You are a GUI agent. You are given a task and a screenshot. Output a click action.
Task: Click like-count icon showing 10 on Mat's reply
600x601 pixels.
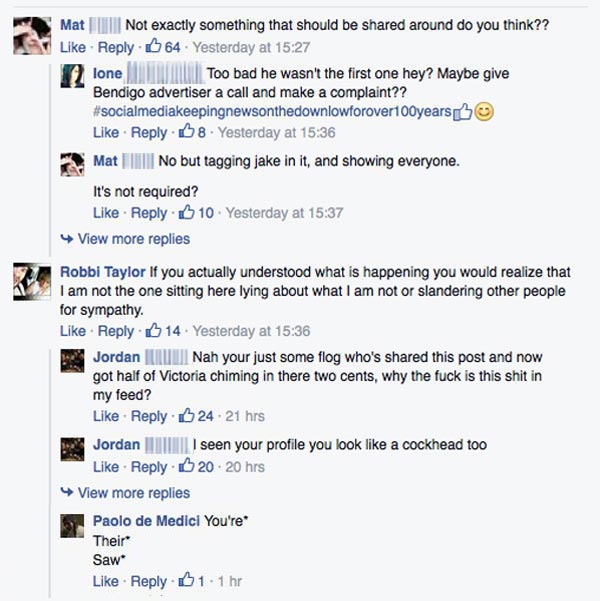(x=187, y=212)
